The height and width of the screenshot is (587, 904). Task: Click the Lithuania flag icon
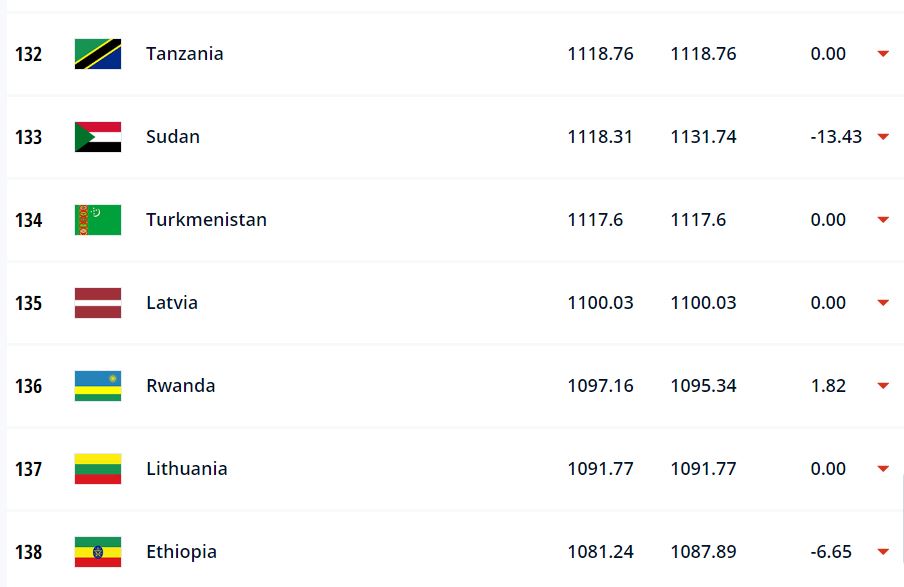98,469
